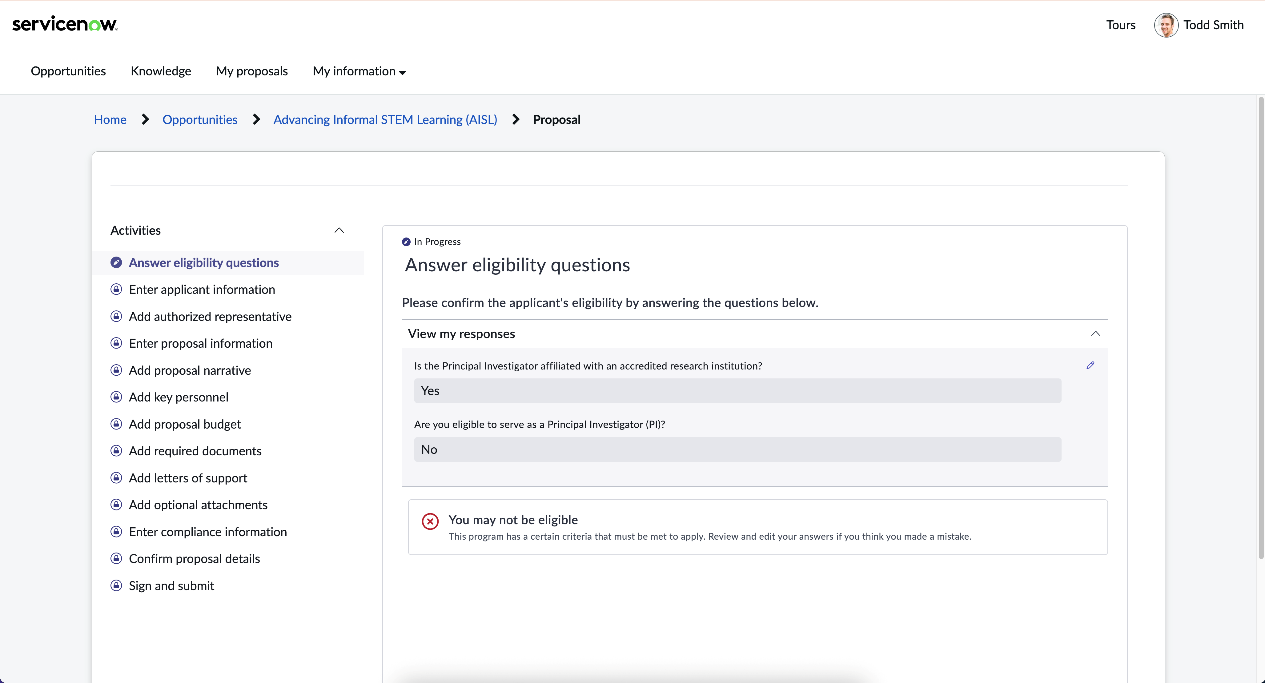
Task: Select Enter applicant information activity
Action: coord(202,290)
